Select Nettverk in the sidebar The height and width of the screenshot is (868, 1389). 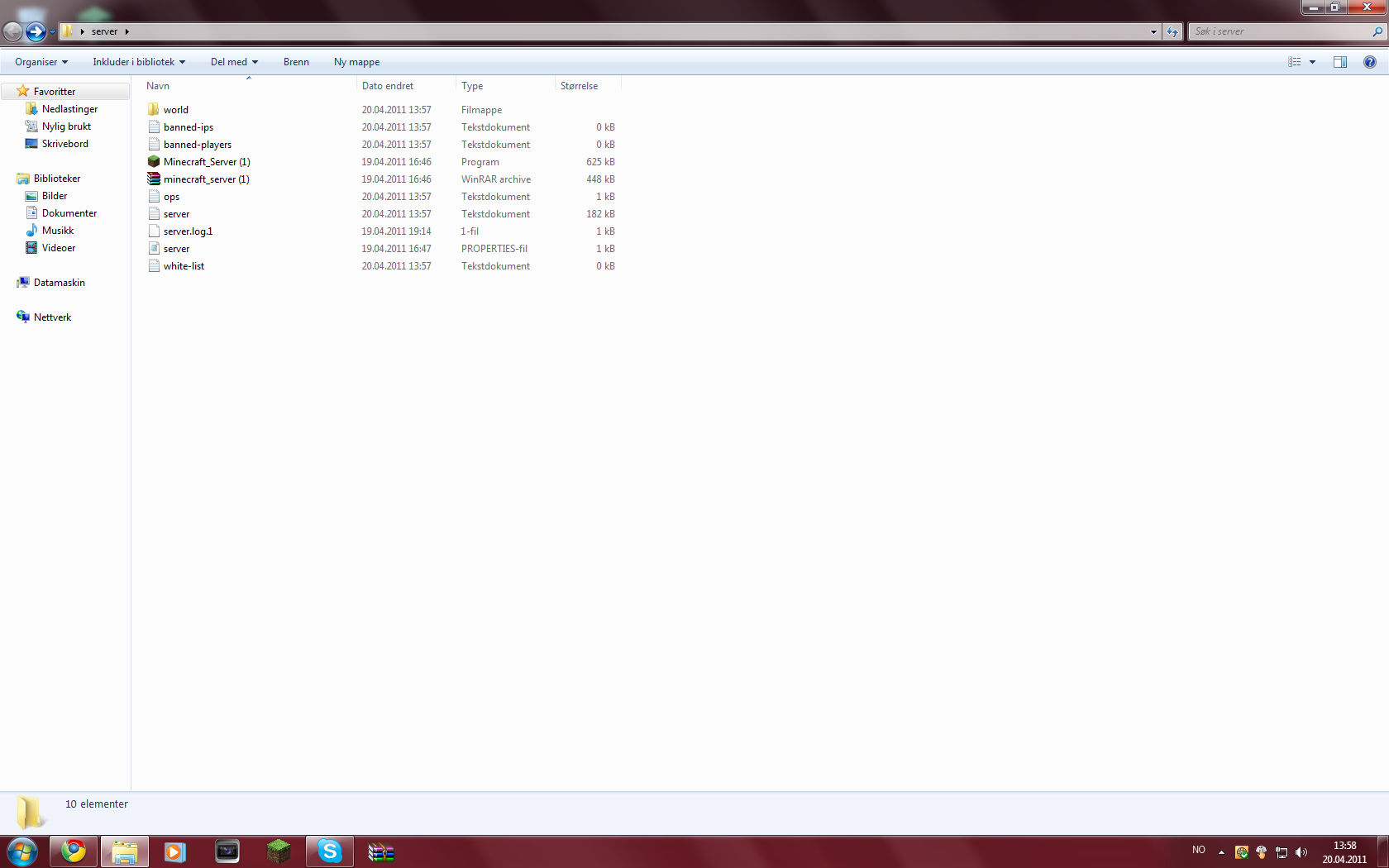point(52,317)
